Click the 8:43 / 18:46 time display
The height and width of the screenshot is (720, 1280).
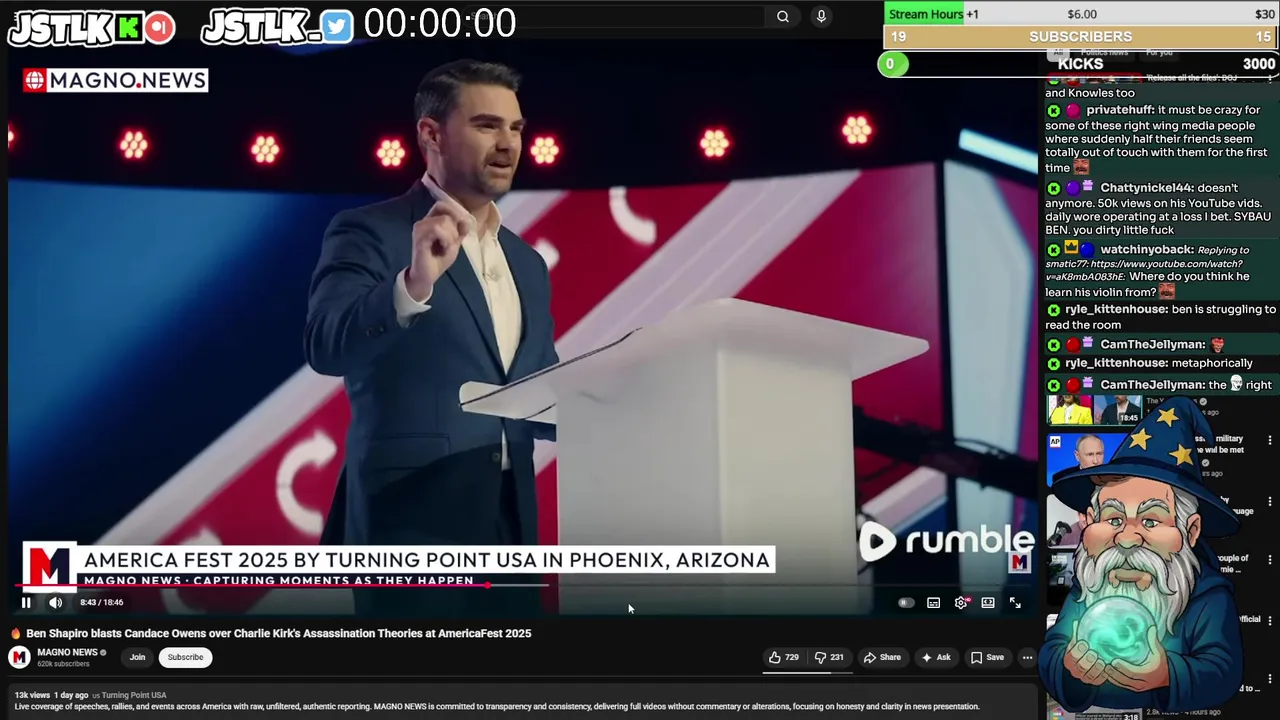coord(102,602)
